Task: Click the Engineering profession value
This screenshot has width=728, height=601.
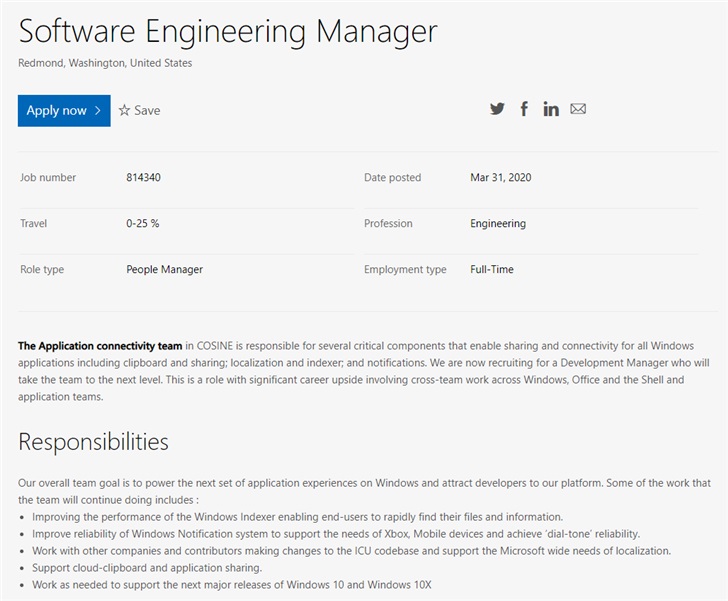Action: coord(498,224)
